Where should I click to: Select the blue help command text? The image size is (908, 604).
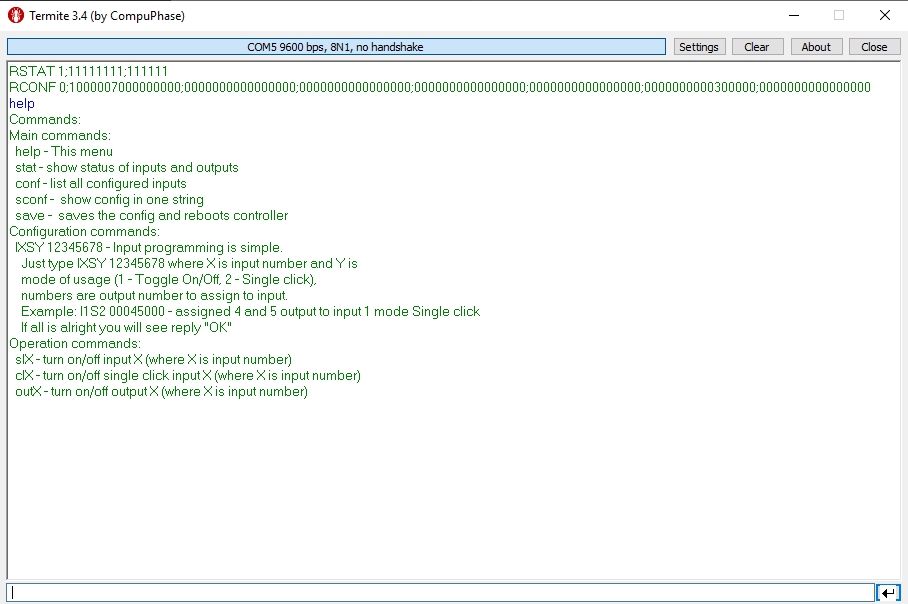click(20, 103)
